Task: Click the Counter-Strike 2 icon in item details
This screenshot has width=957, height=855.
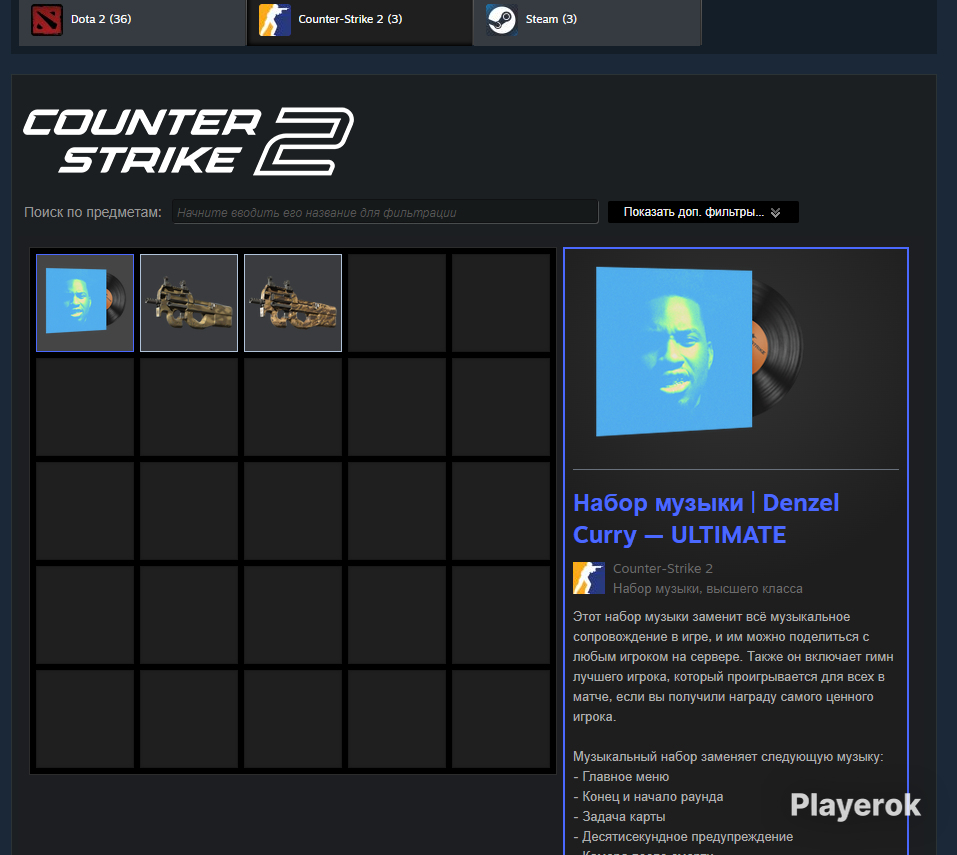Action: coord(589,578)
